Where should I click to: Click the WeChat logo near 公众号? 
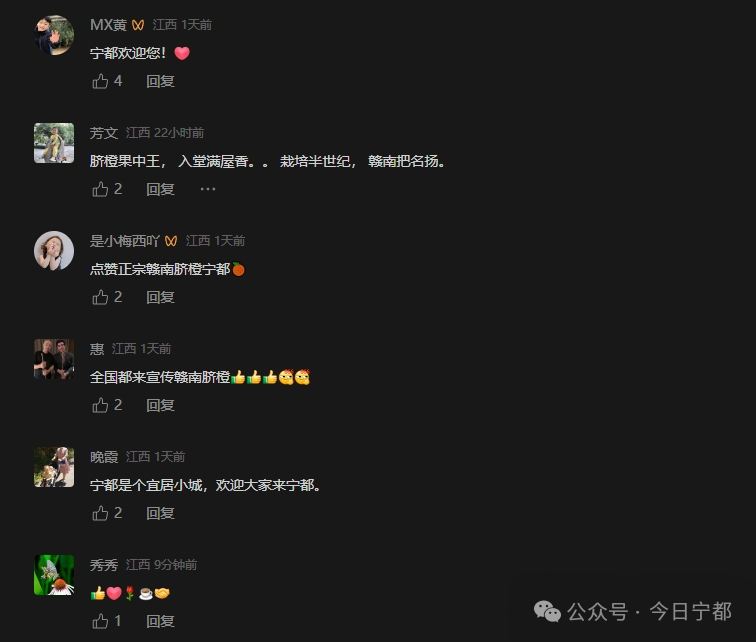tap(547, 611)
